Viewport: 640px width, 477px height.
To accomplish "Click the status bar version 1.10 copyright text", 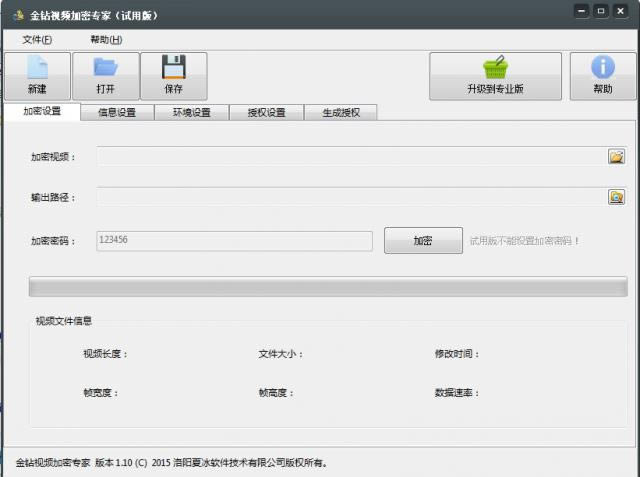I will [171, 463].
